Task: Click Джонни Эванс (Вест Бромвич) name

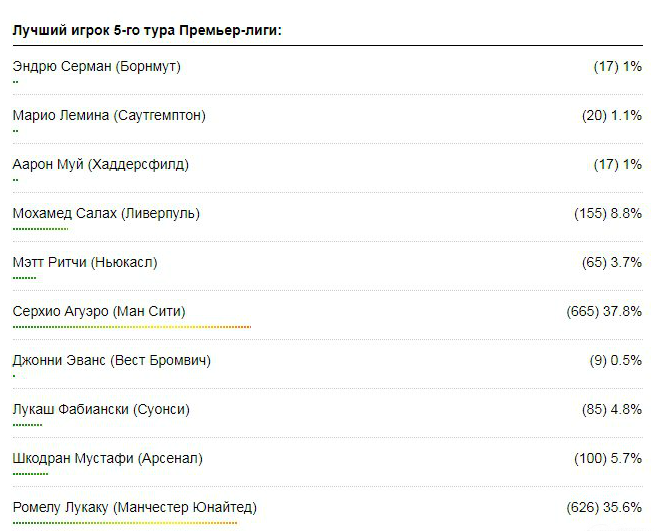Action: pyautogui.click(x=112, y=360)
